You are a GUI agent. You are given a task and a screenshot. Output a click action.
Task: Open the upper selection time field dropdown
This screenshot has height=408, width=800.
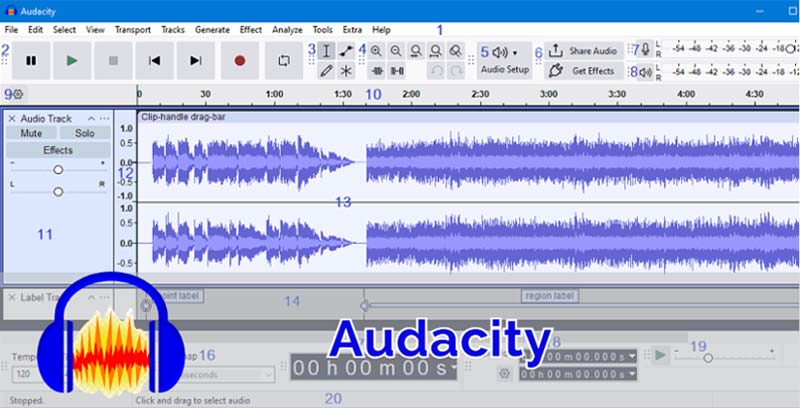pos(633,356)
